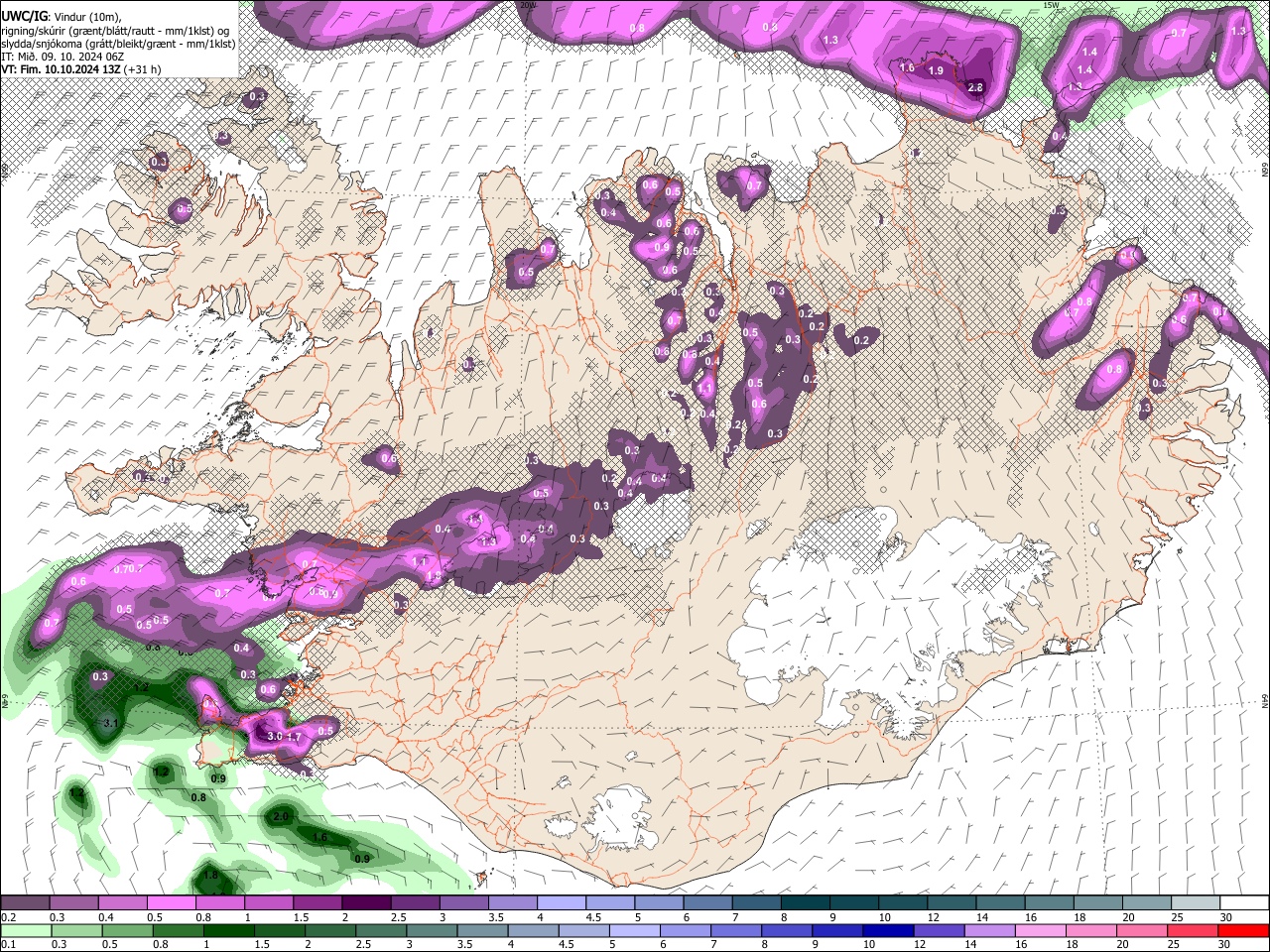Click the 'rigning/skúrir' legend description line
The image size is (1270, 952).
[117, 31]
